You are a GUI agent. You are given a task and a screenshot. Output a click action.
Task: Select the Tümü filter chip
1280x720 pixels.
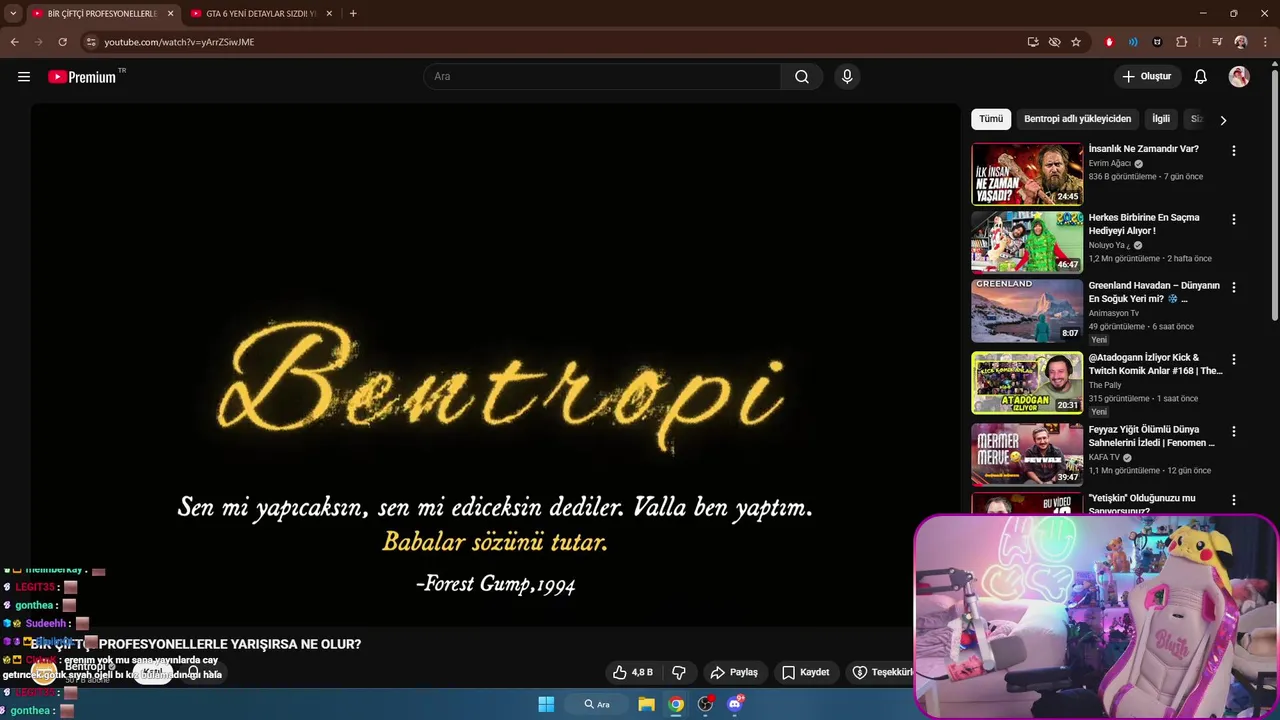991,119
